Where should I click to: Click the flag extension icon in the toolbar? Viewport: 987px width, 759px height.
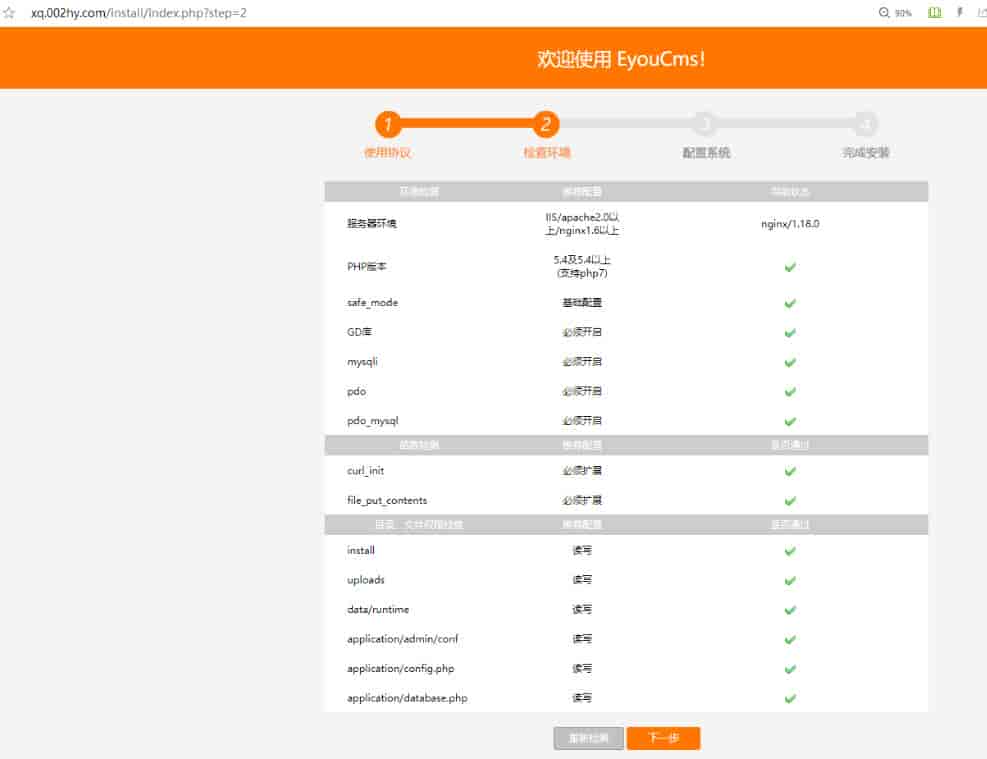[x=959, y=13]
